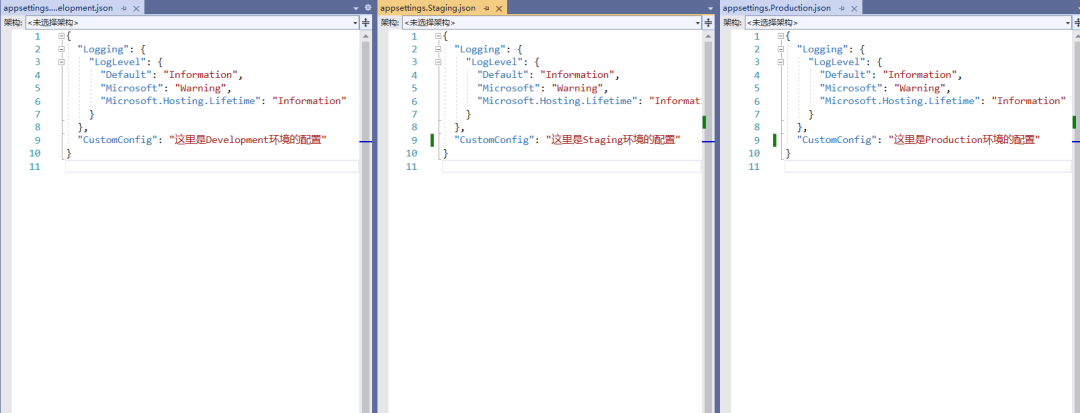Click split-view icon in Production editor pane
This screenshot has height=413, width=1080.
click(x=1077, y=22)
